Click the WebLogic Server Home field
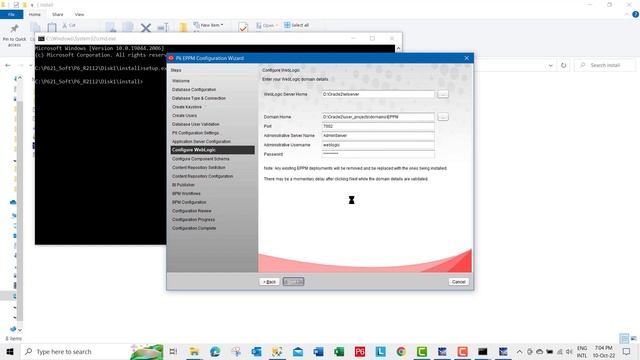 (378, 94)
